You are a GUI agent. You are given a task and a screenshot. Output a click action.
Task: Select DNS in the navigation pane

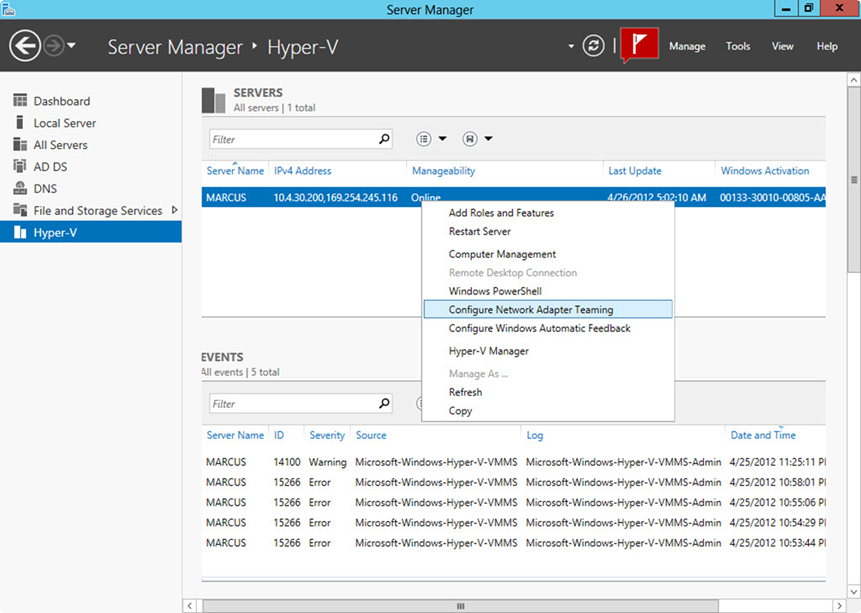point(45,188)
